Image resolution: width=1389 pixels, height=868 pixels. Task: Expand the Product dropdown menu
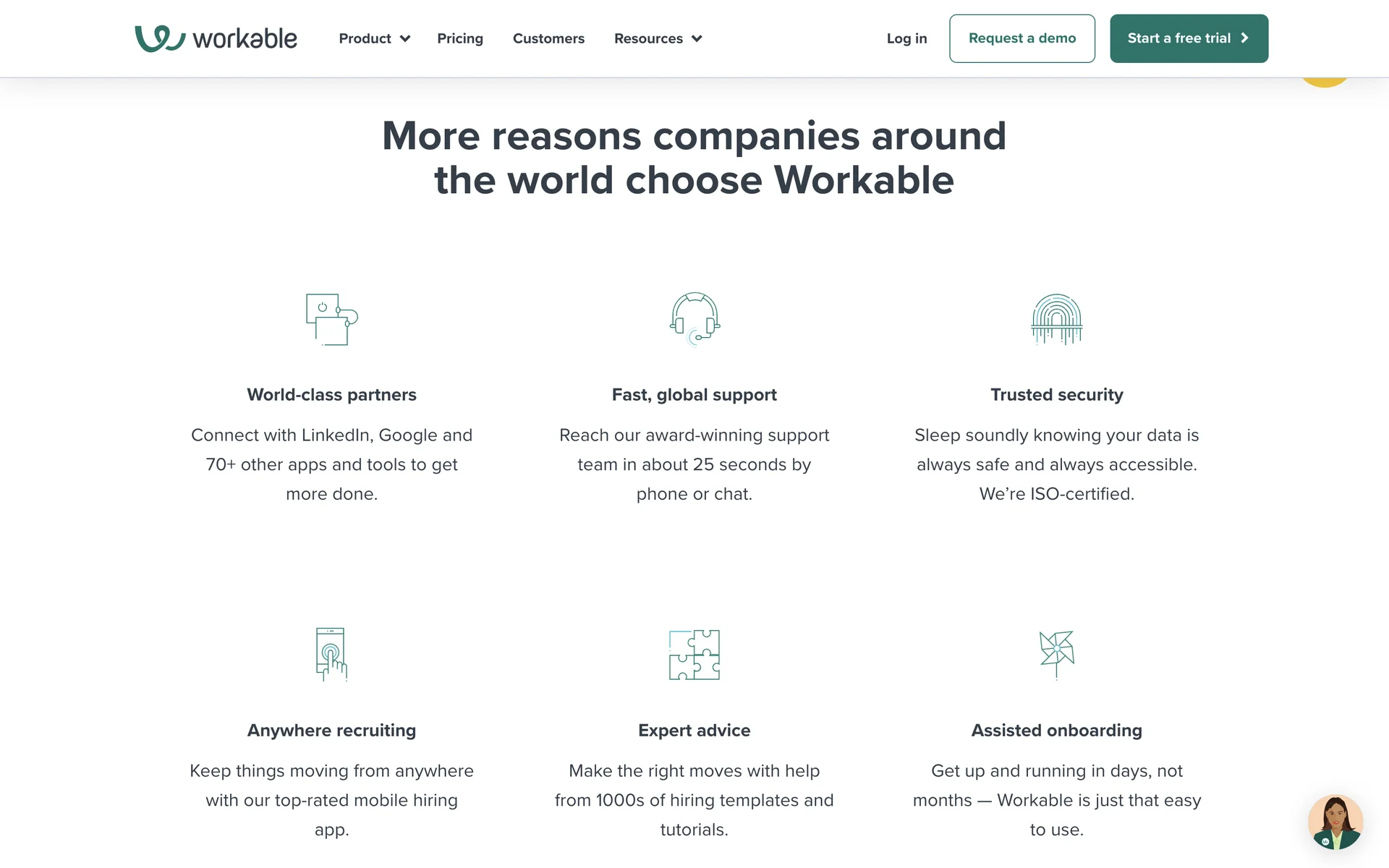tap(365, 38)
